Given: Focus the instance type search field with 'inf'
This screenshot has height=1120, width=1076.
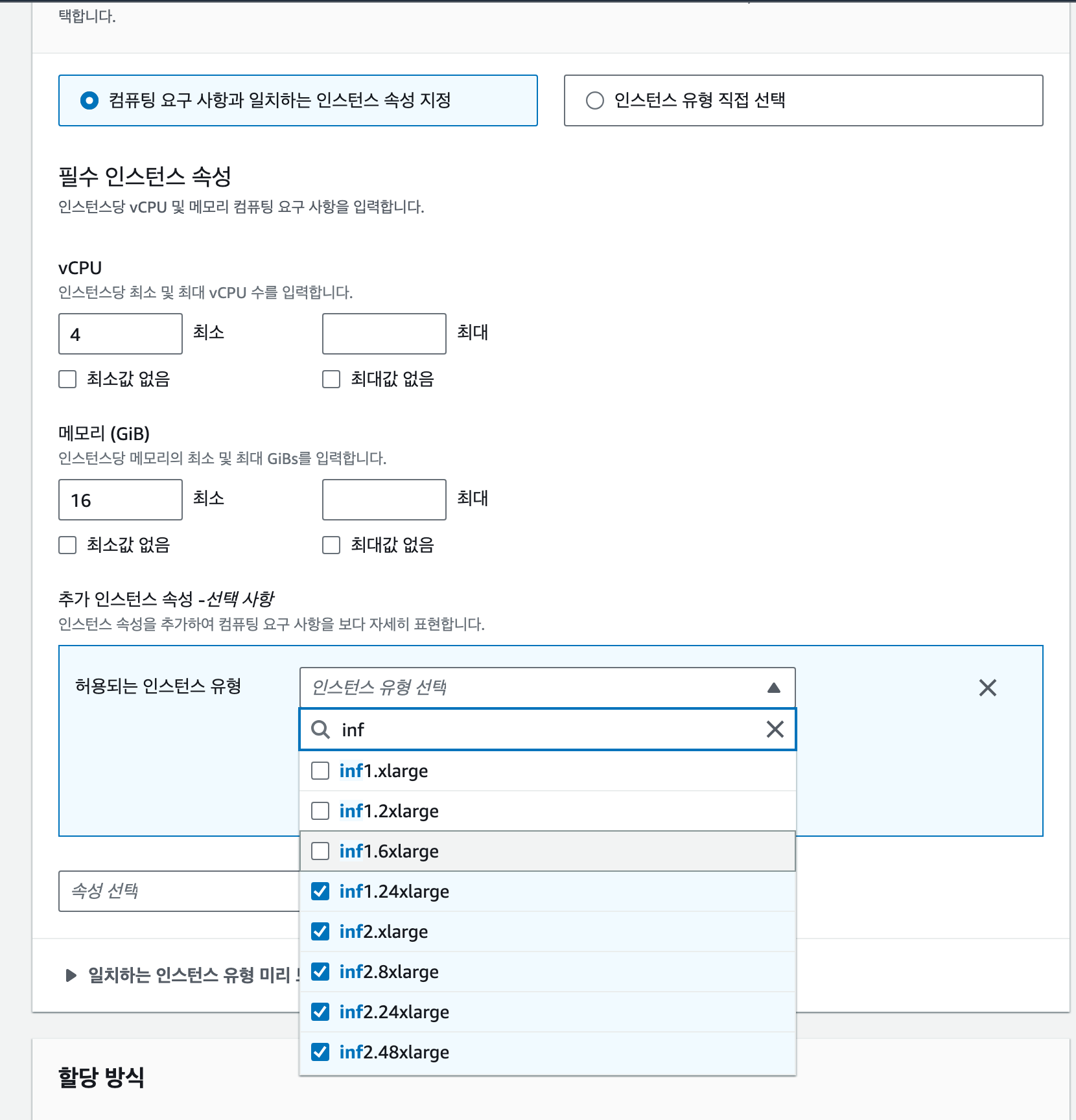Looking at the screenshot, I should click(x=547, y=729).
